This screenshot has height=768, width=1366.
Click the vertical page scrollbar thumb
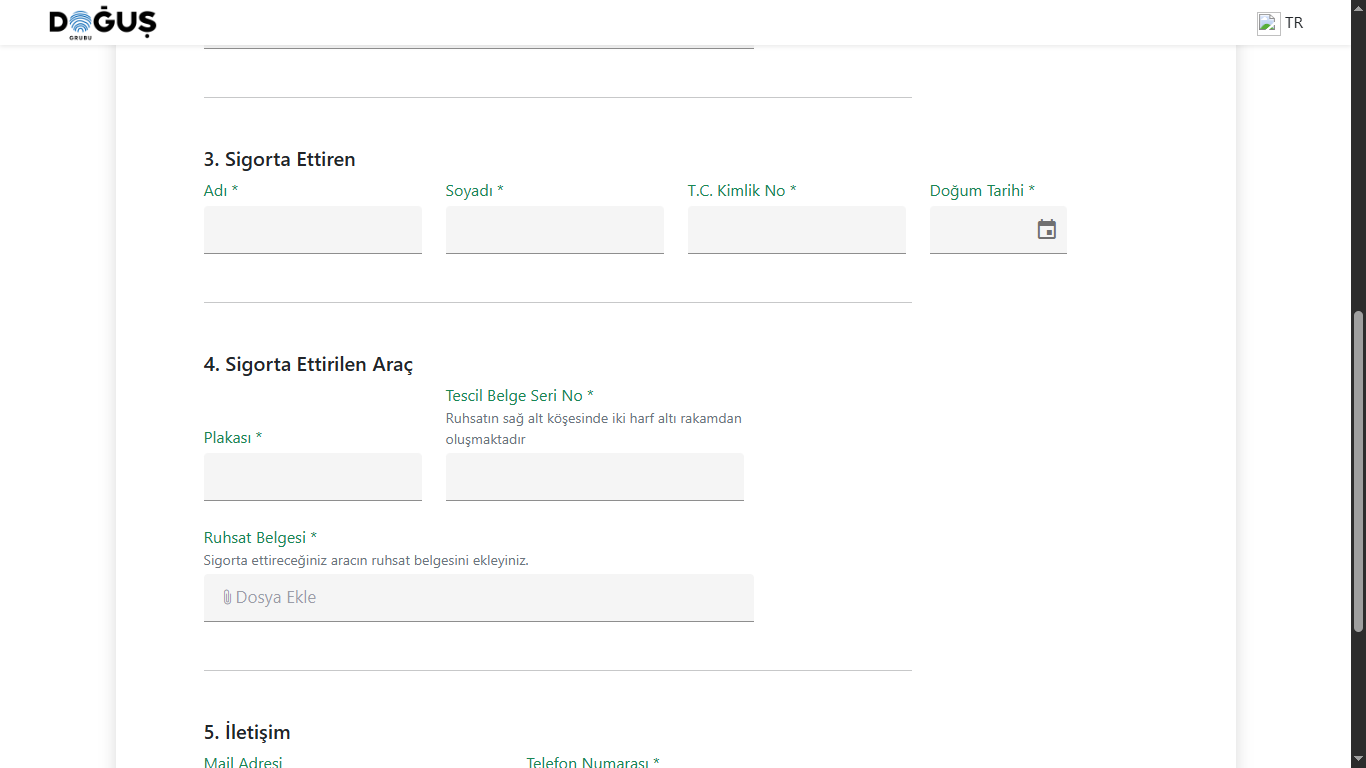[1357, 470]
